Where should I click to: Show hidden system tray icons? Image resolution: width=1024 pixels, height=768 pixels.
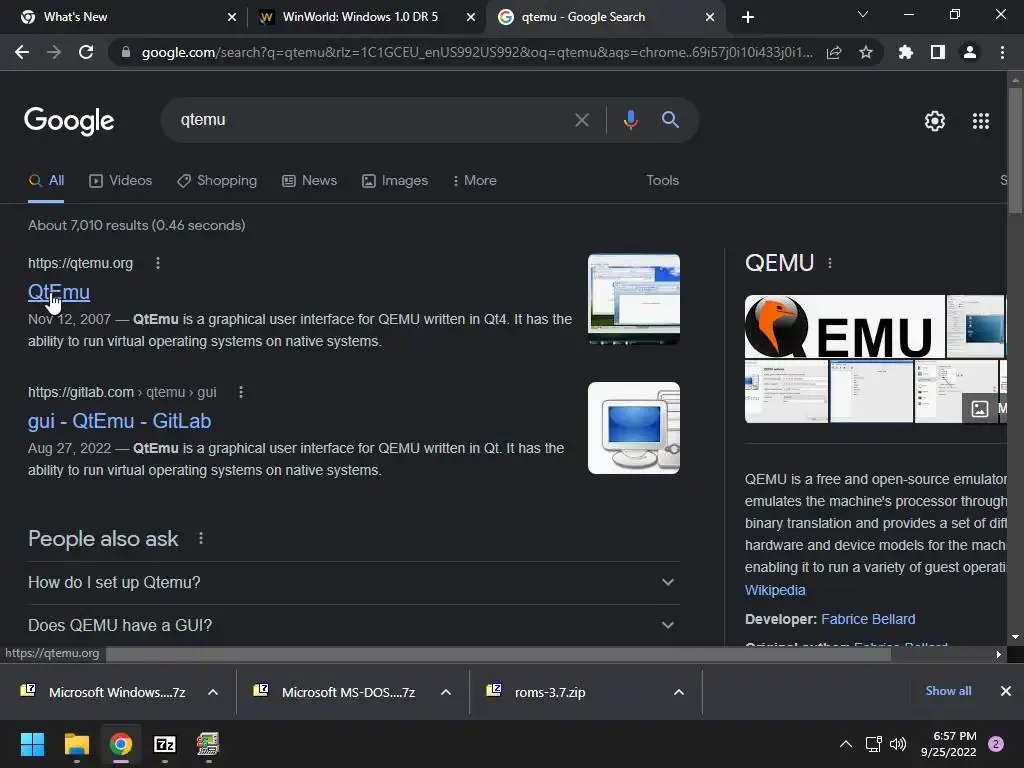click(x=846, y=744)
